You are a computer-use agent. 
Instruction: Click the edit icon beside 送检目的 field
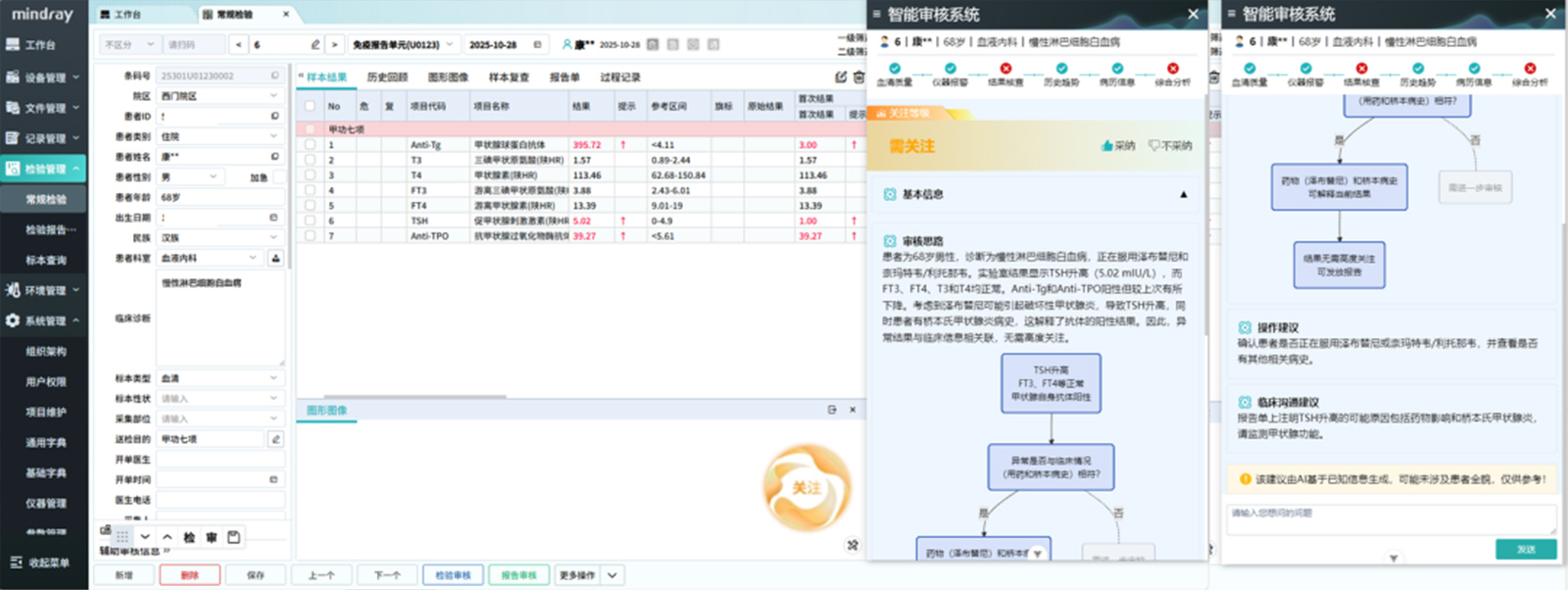pyautogui.click(x=275, y=439)
